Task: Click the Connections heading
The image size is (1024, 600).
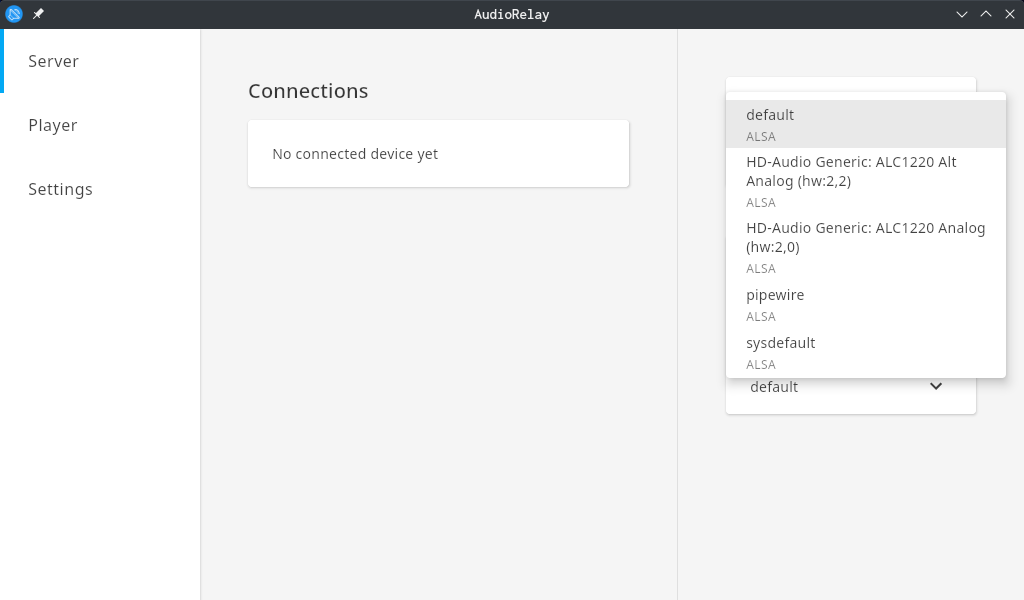Action: click(308, 91)
